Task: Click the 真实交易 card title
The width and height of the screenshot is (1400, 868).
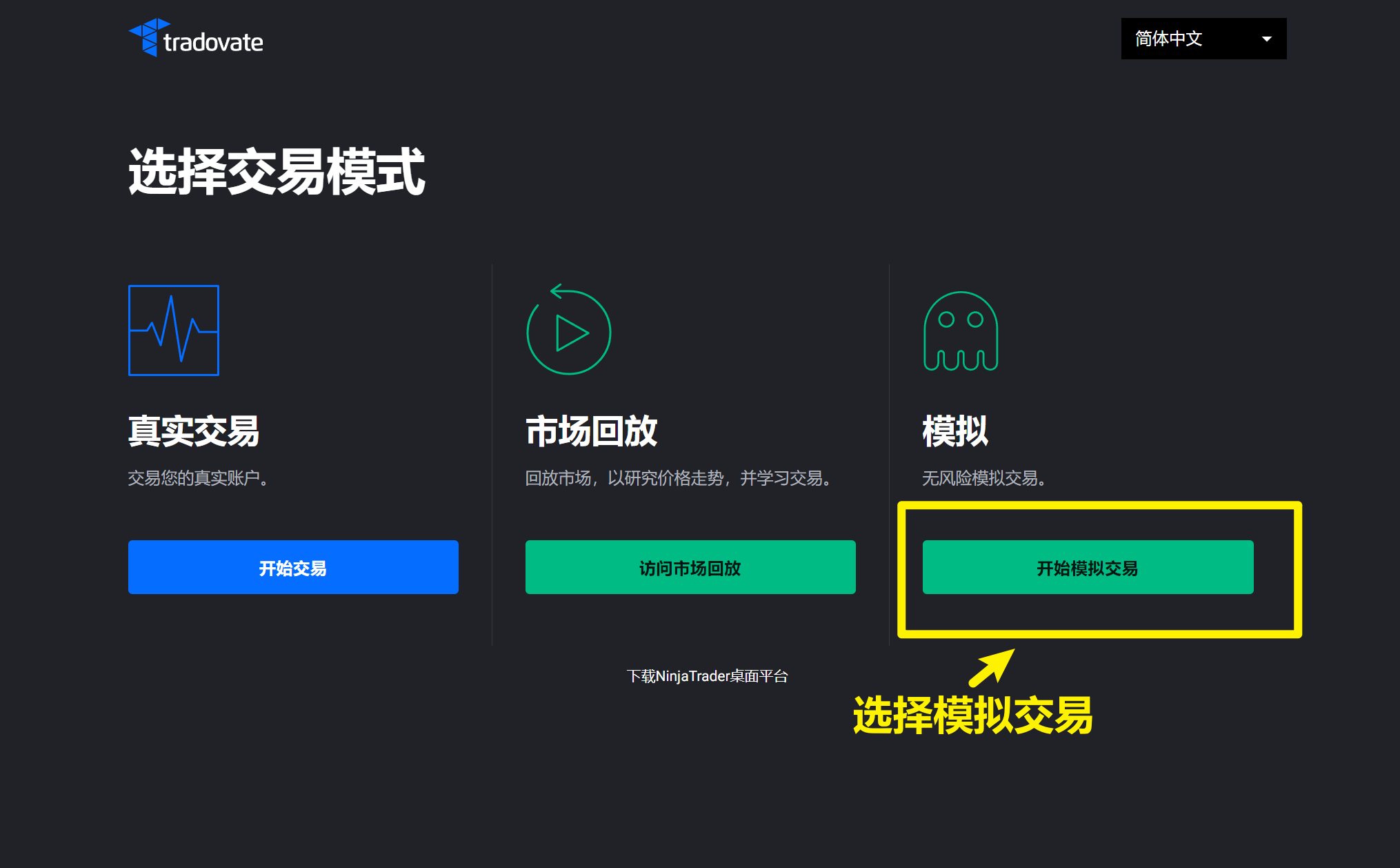Action: [x=194, y=431]
